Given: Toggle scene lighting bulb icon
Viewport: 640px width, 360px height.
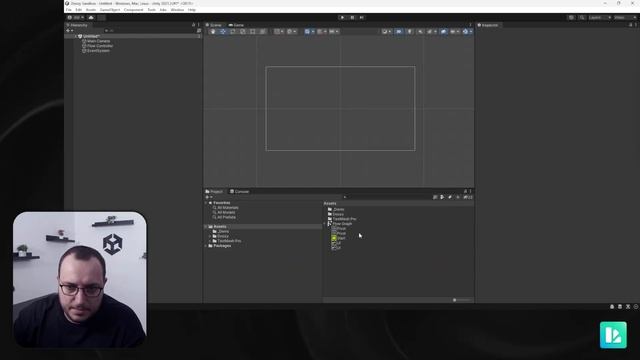Looking at the screenshot, I should 409,31.
